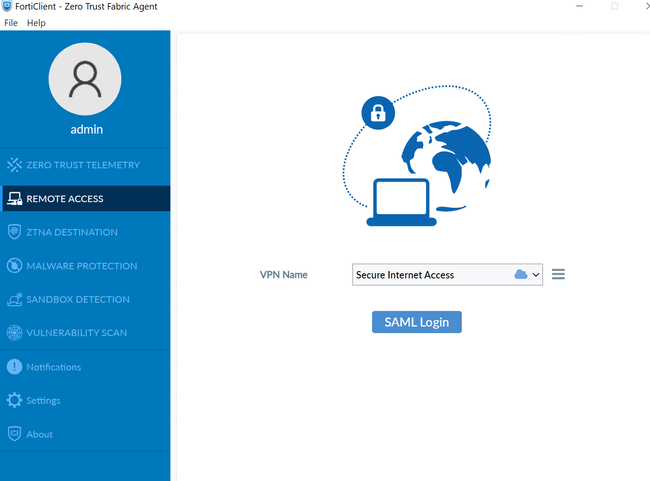Click the VPN Name label

pyautogui.click(x=284, y=275)
